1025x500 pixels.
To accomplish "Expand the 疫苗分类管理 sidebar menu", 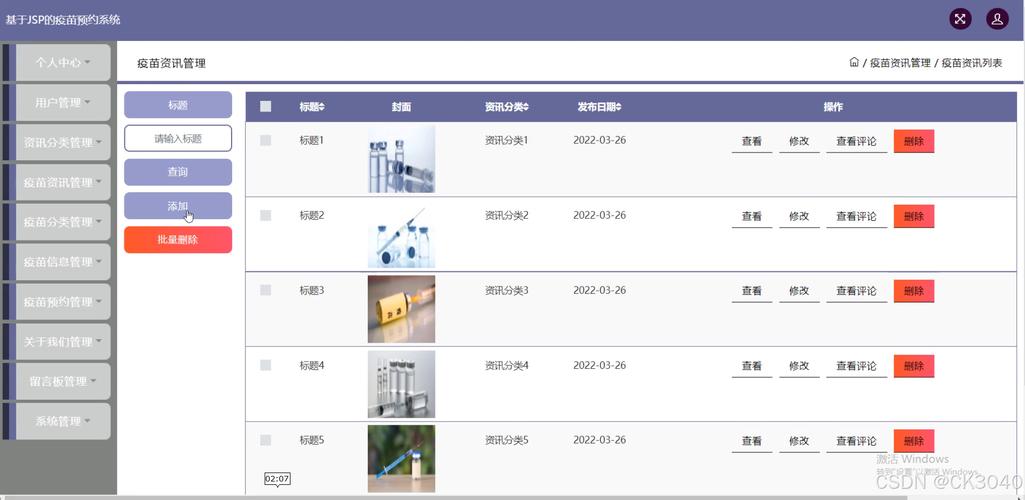I will pyautogui.click(x=63, y=222).
